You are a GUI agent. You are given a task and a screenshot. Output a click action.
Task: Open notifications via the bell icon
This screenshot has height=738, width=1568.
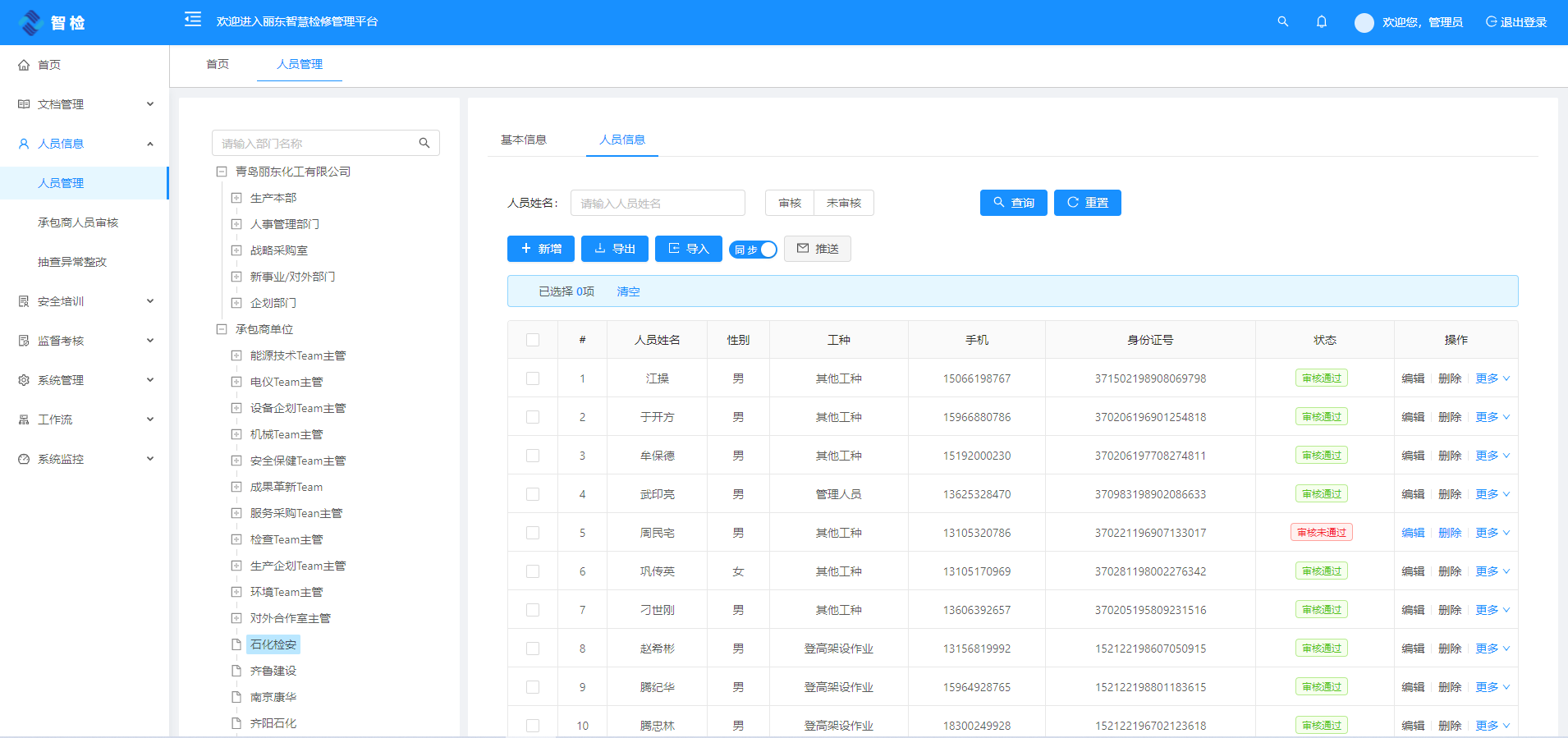tap(1322, 22)
